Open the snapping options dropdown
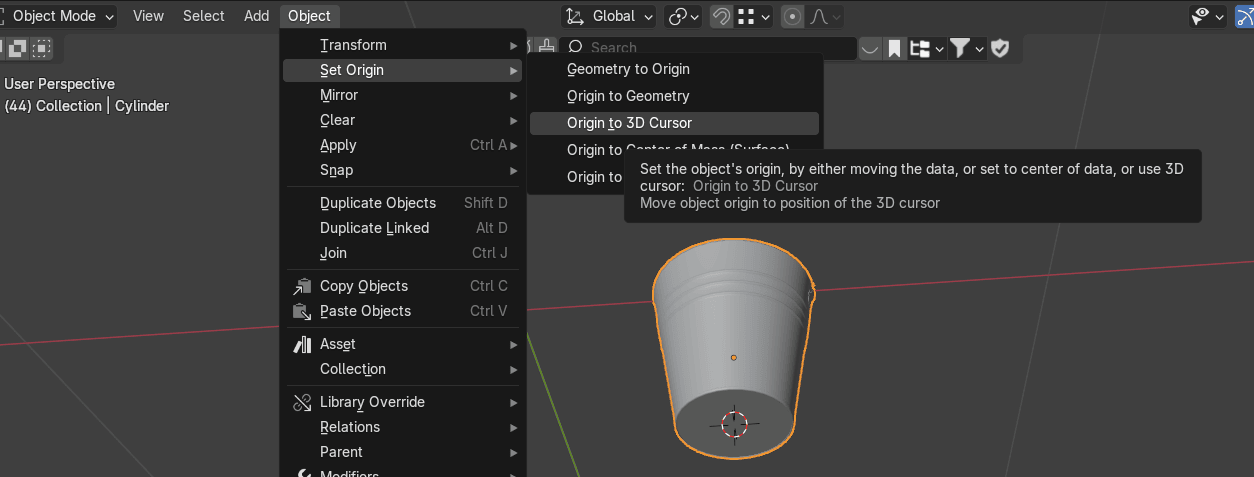This screenshot has width=1254, height=477. click(x=755, y=16)
